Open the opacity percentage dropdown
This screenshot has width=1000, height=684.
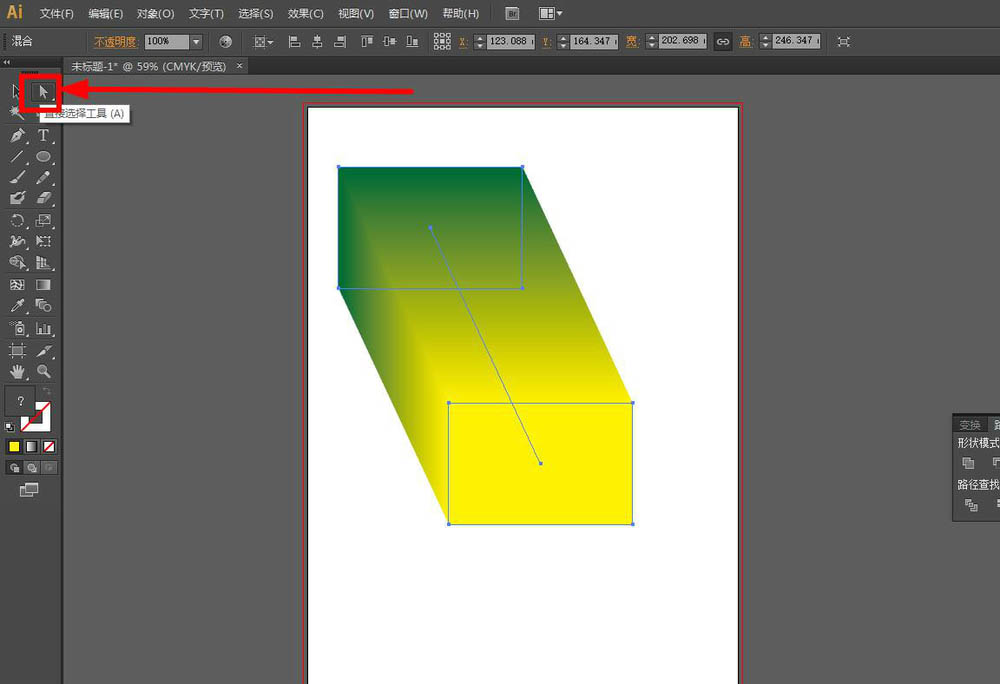[x=196, y=41]
